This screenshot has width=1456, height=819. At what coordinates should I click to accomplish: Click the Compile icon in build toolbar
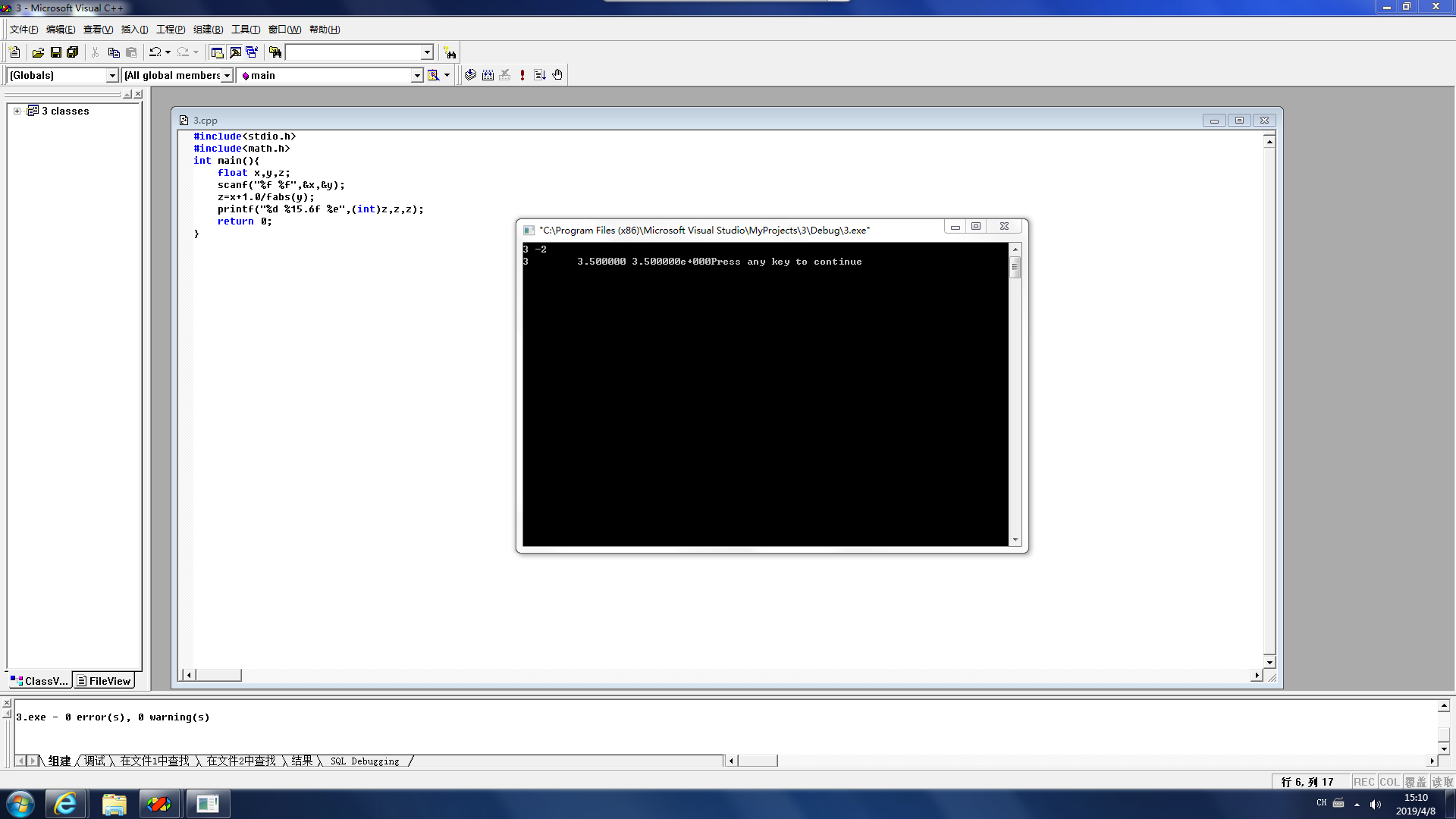click(470, 75)
